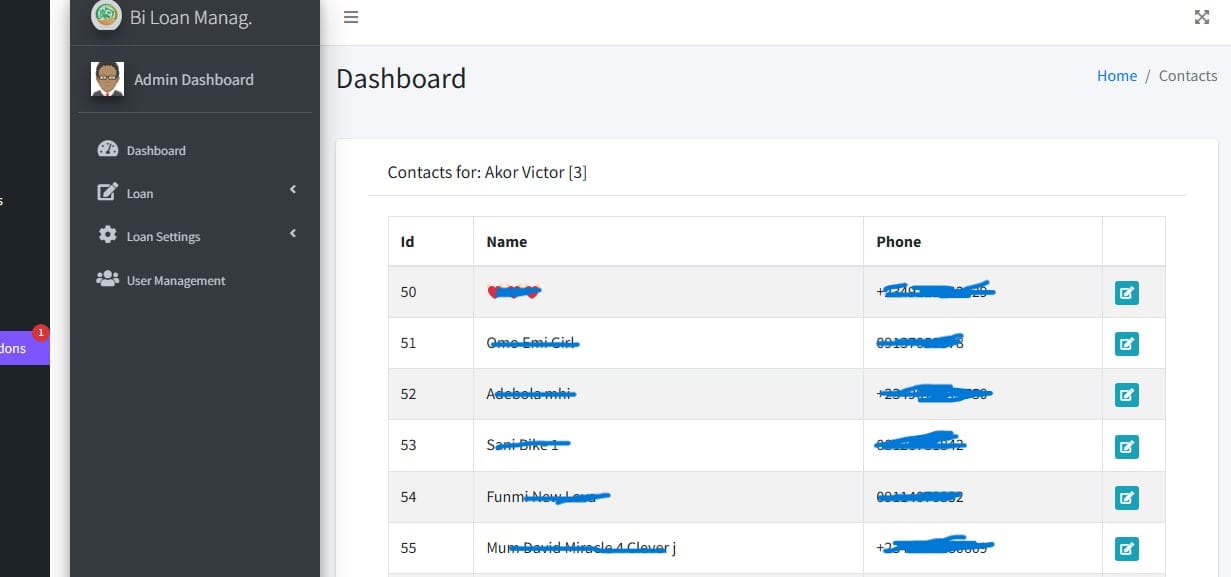
Task: Open the User Management menu item
Action: click(176, 281)
